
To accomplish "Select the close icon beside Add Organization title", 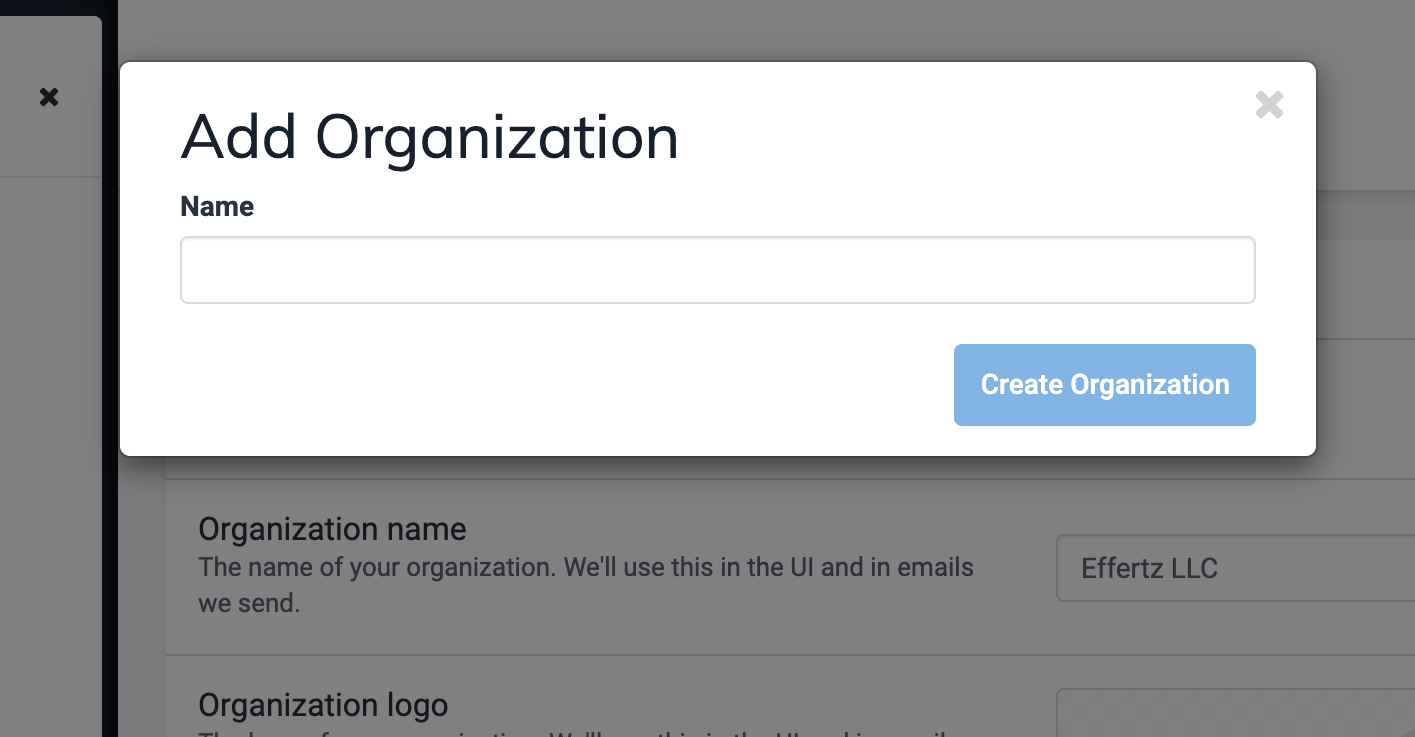I will (x=1269, y=104).
